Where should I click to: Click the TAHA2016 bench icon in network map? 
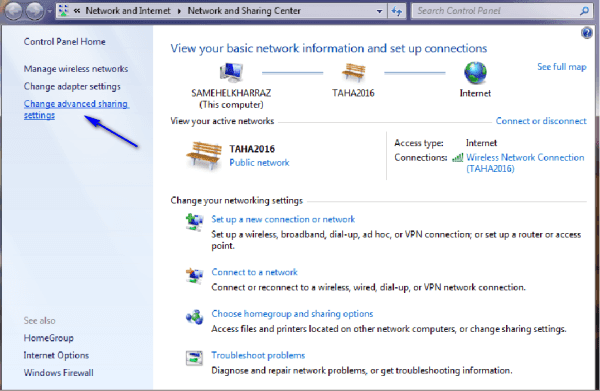(x=353, y=73)
